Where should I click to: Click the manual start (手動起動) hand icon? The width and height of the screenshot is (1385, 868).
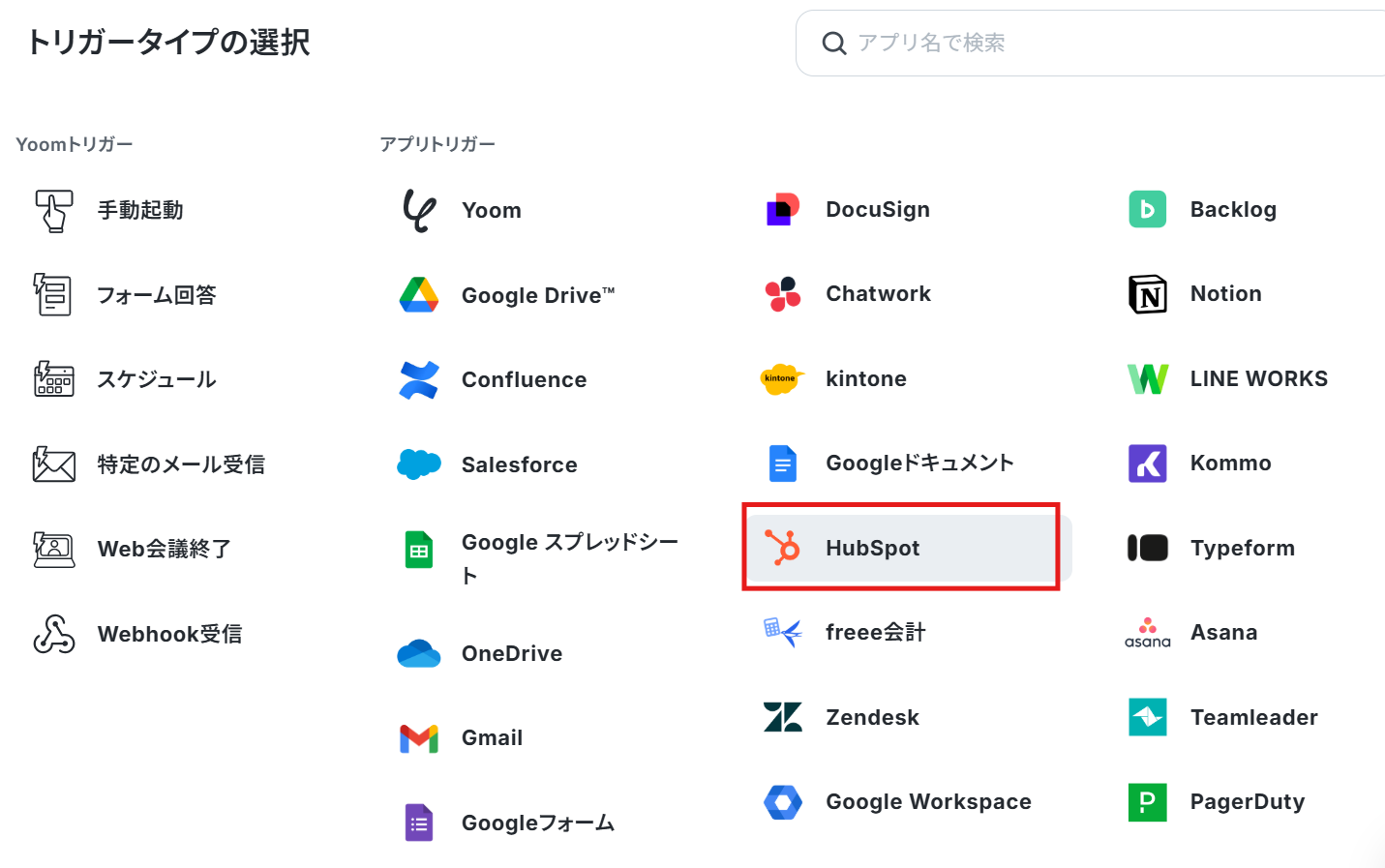point(54,210)
